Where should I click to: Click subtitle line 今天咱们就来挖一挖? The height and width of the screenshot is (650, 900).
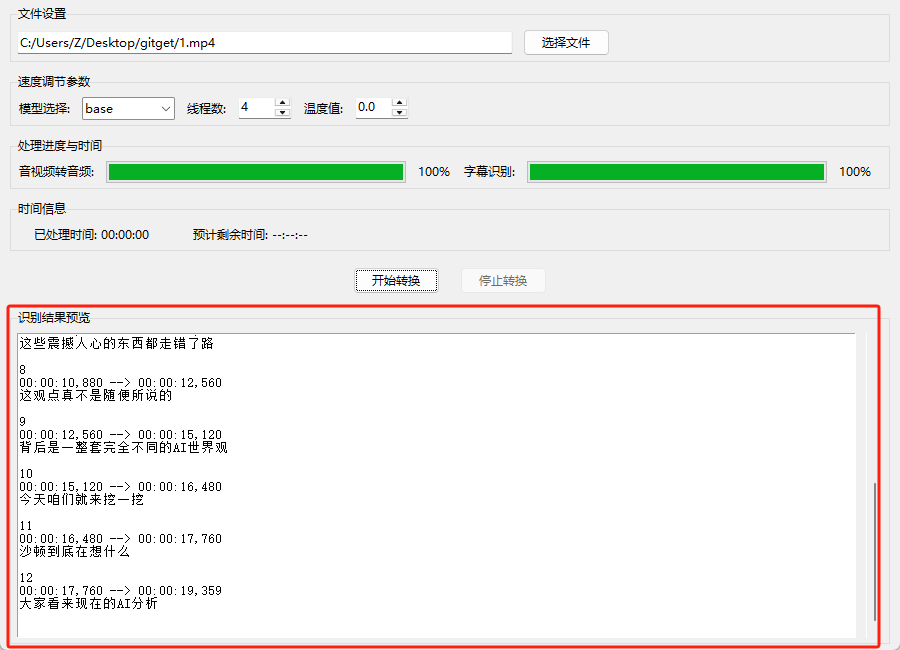point(82,500)
